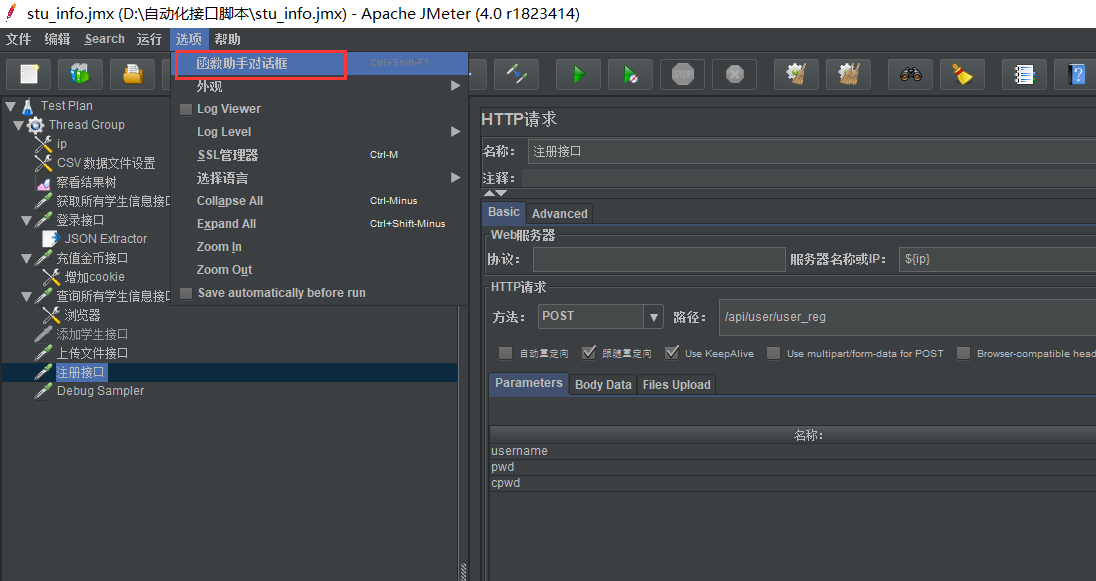Open the 选择语言 submenu
This screenshot has height=581, width=1096.
319,178
